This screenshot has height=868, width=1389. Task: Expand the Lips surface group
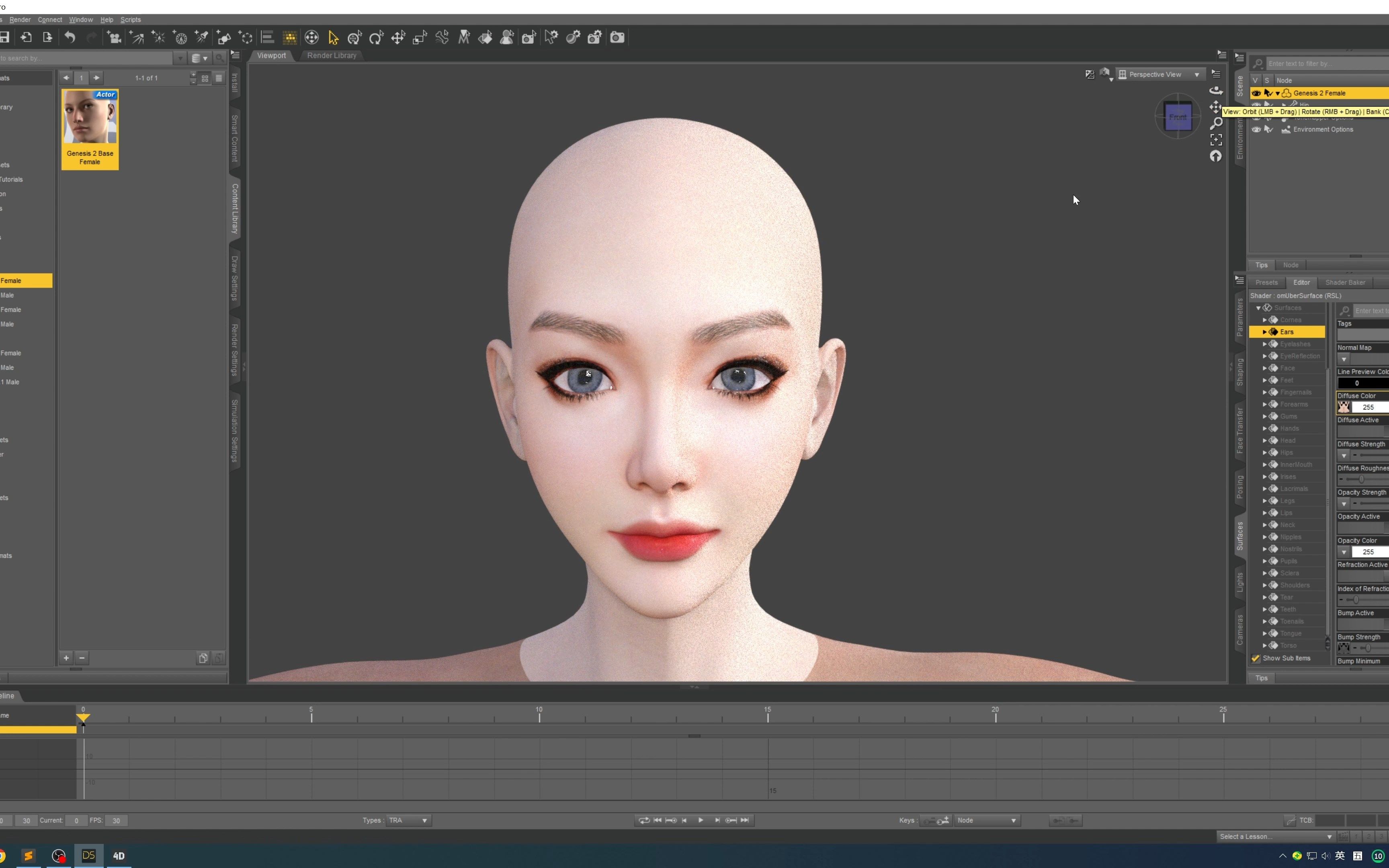point(1264,513)
